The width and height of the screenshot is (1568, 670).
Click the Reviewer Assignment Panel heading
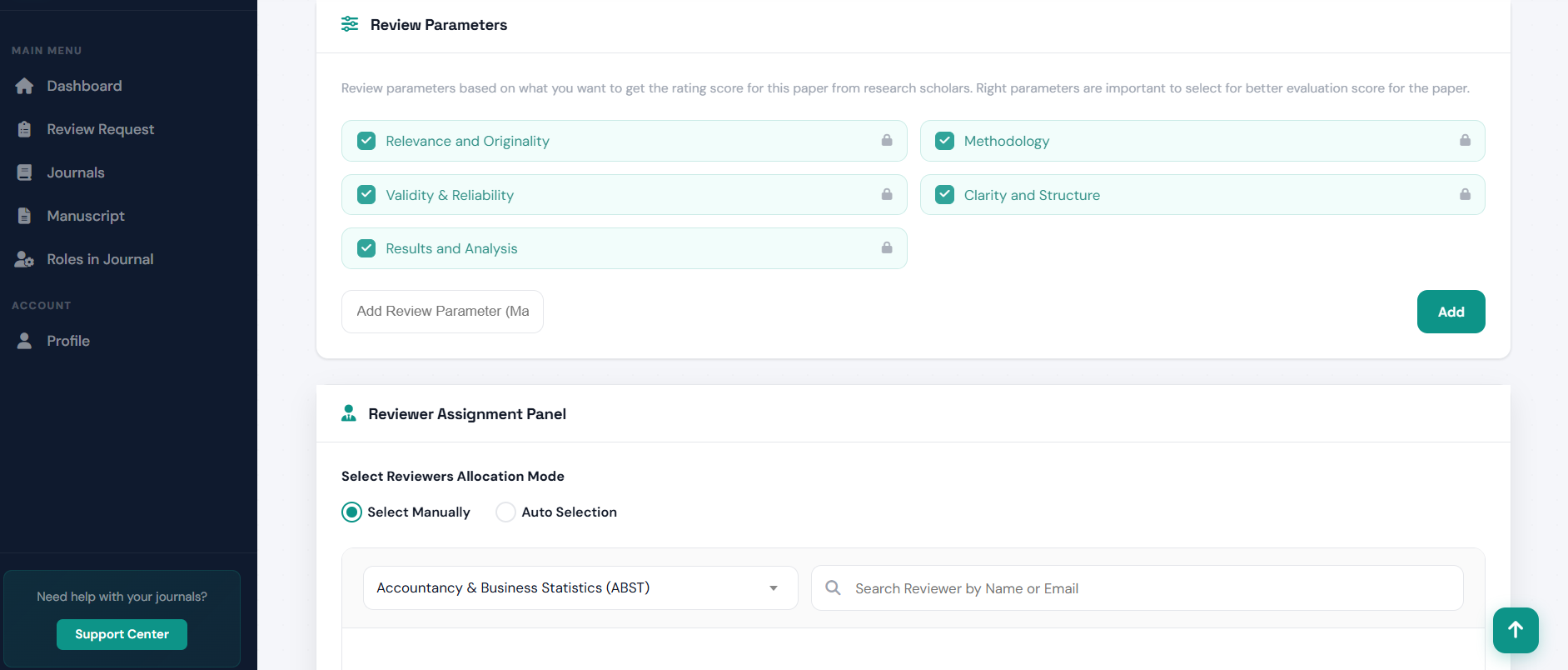467,414
